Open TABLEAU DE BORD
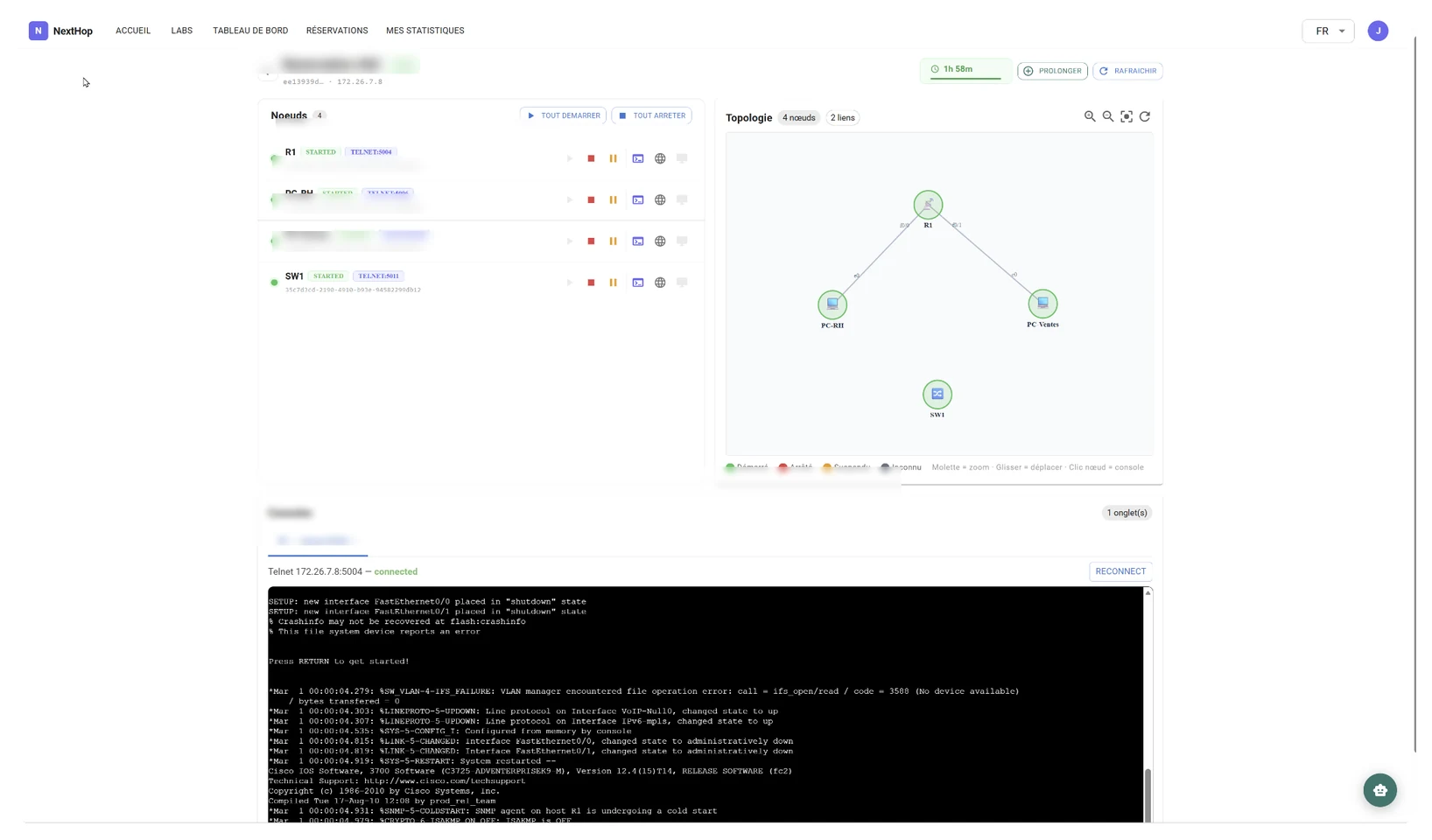The height and width of the screenshot is (840, 1432). 250,31
